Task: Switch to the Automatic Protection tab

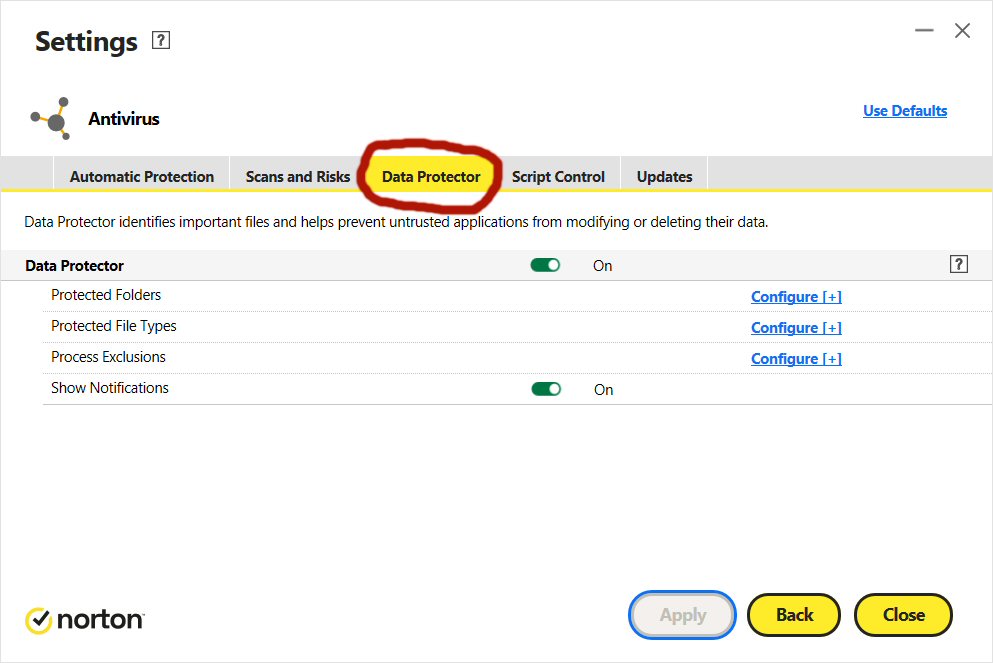Action: coord(142,176)
